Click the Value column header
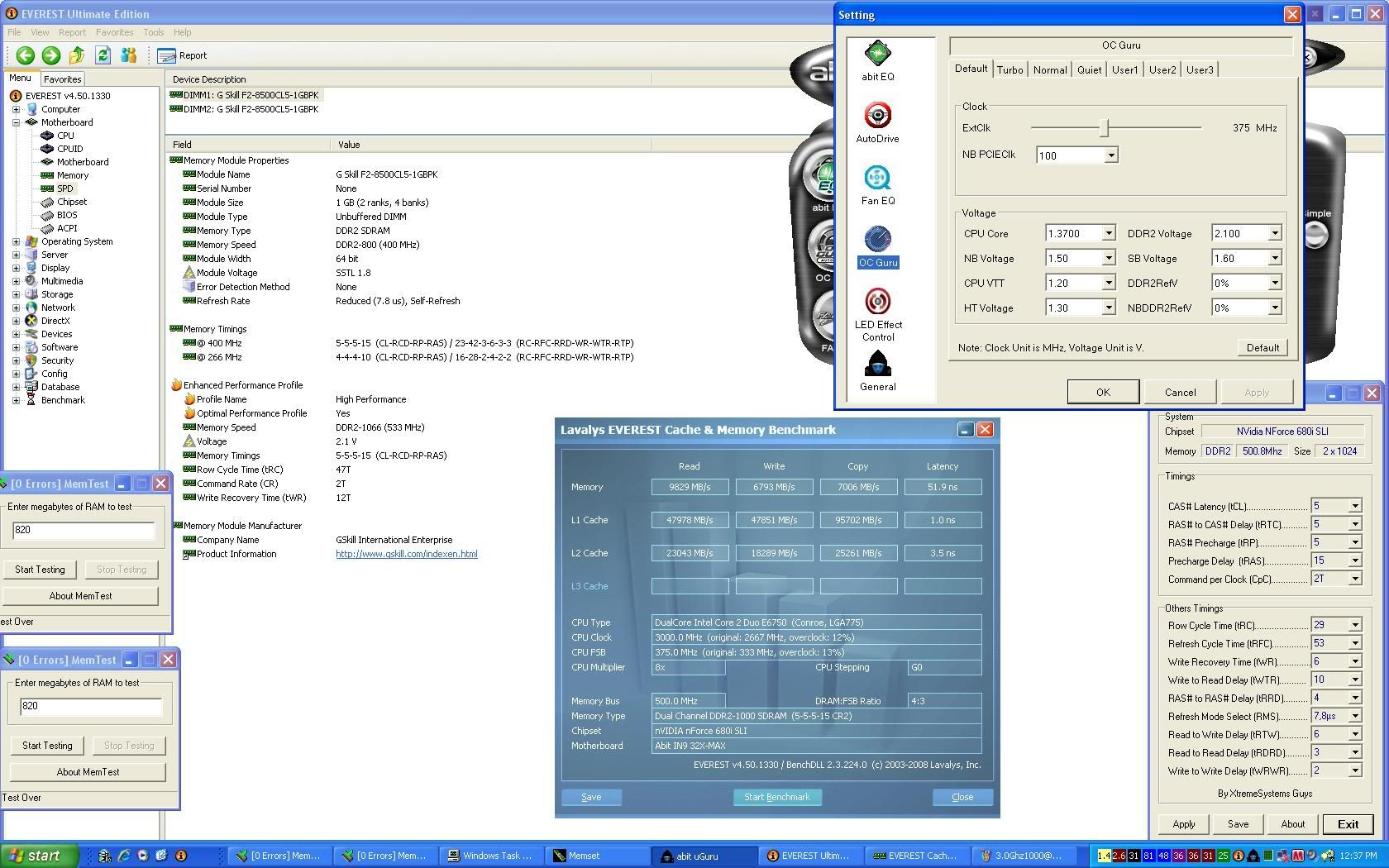 pos(491,145)
